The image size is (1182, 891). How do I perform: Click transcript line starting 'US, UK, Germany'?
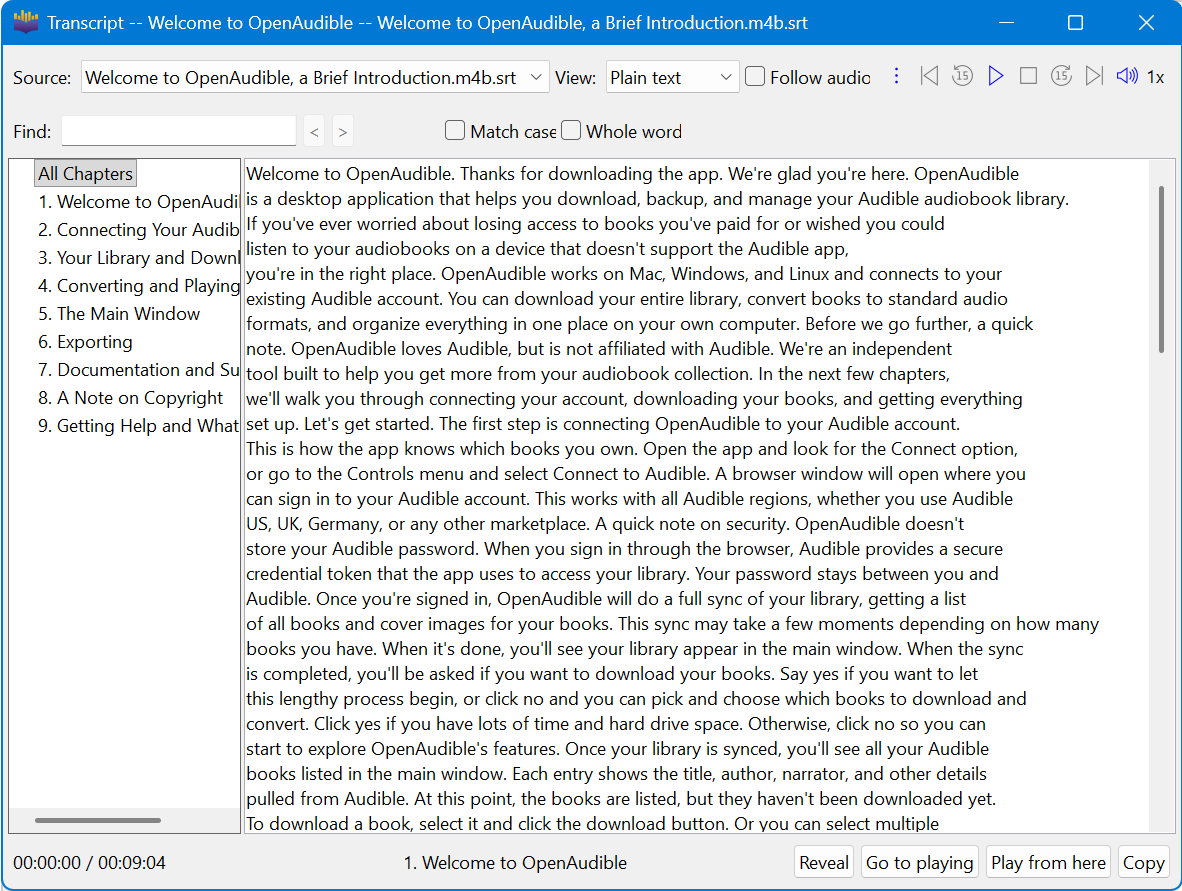point(605,523)
